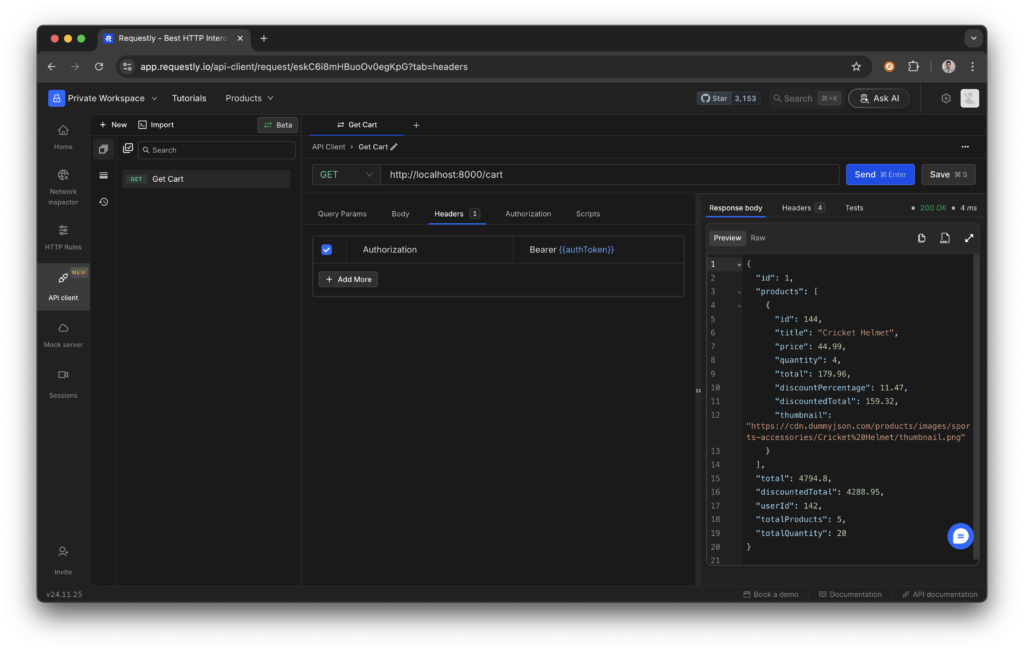Select the Get Cart request in list
The height and width of the screenshot is (651, 1024).
point(206,179)
